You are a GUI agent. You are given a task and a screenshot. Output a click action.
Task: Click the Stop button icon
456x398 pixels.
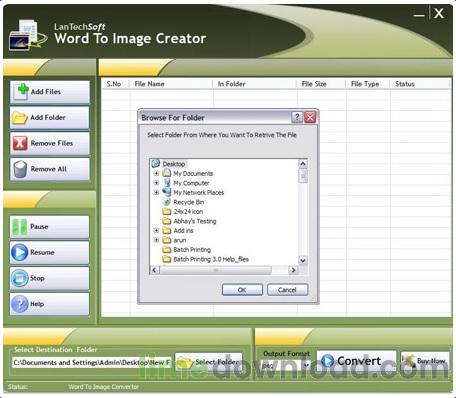(x=19, y=278)
